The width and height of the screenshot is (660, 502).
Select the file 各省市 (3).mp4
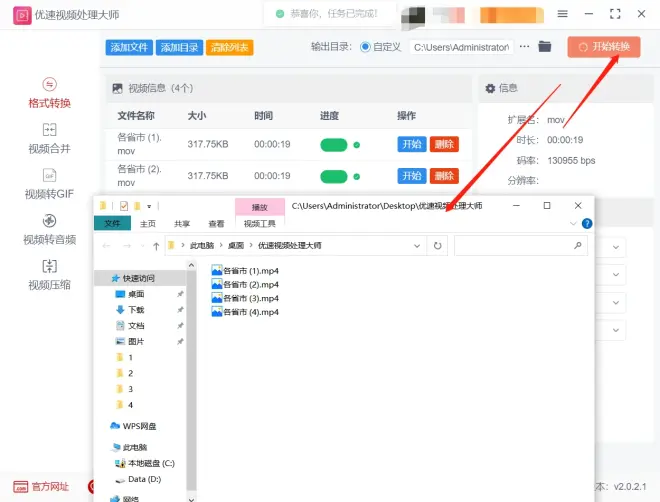point(245,298)
